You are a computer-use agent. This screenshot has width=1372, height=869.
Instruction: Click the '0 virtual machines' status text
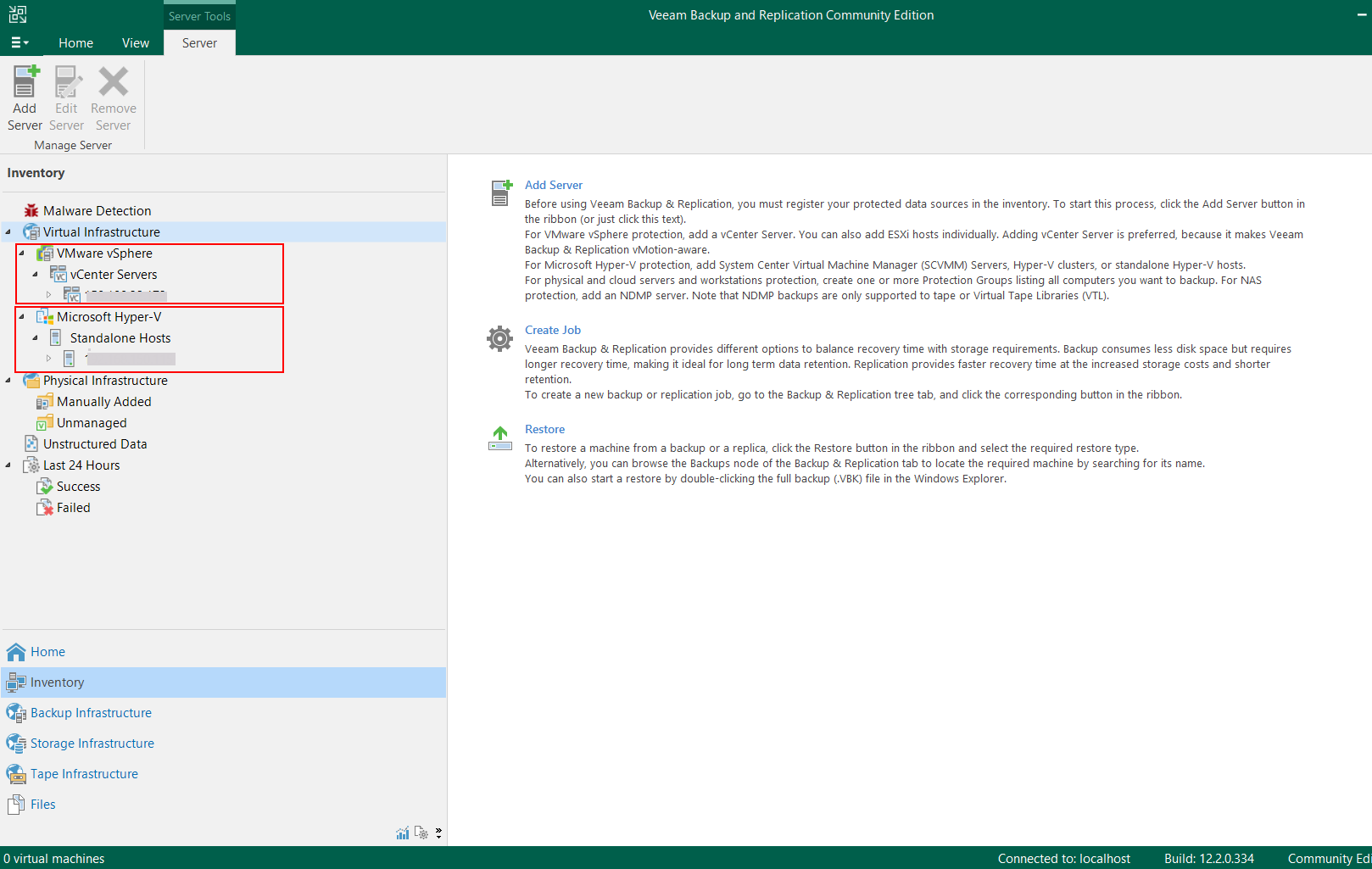pos(54,858)
